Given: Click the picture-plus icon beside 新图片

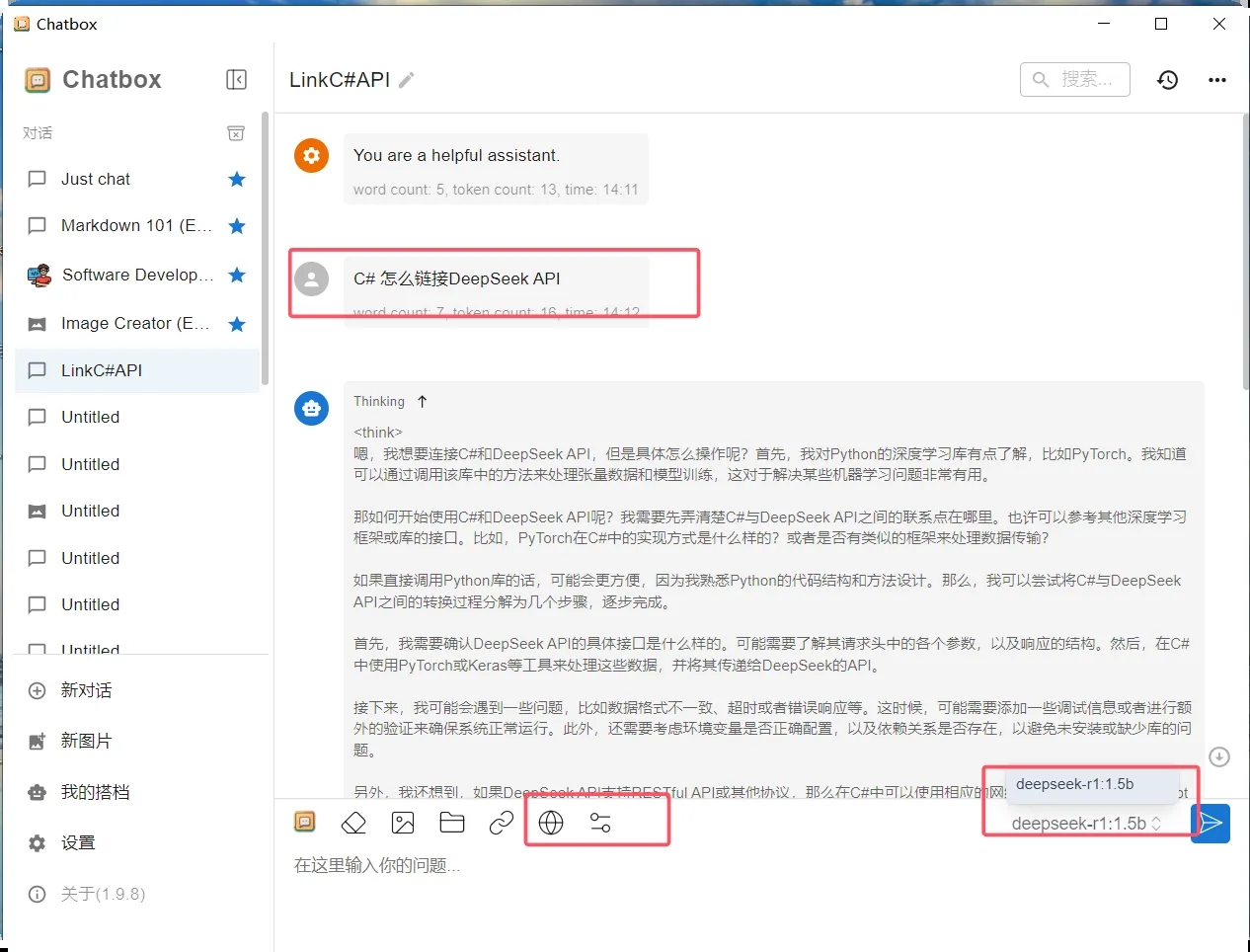Looking at the screenshot, I should click(38, 741).
